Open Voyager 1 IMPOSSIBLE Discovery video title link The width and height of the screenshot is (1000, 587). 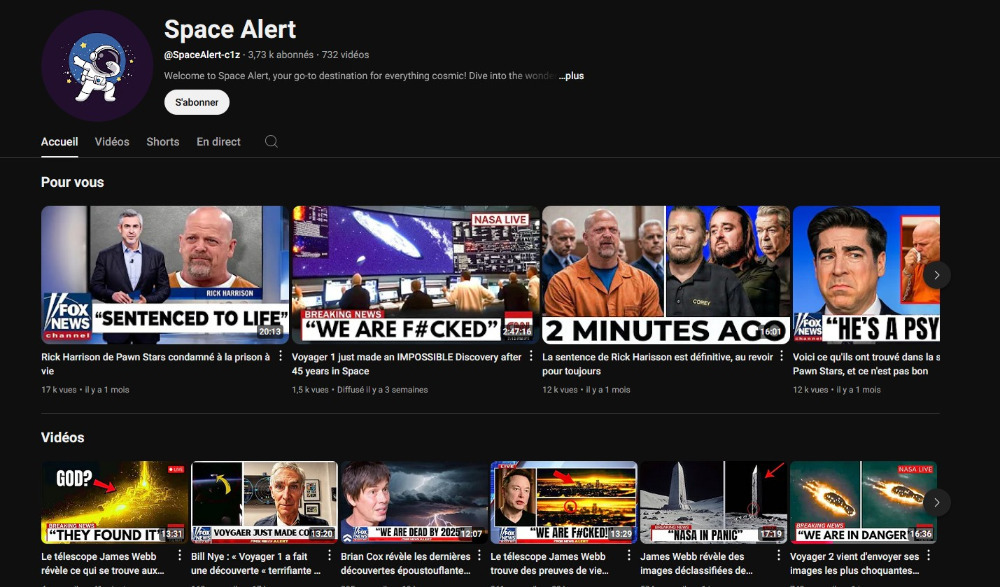406,364
